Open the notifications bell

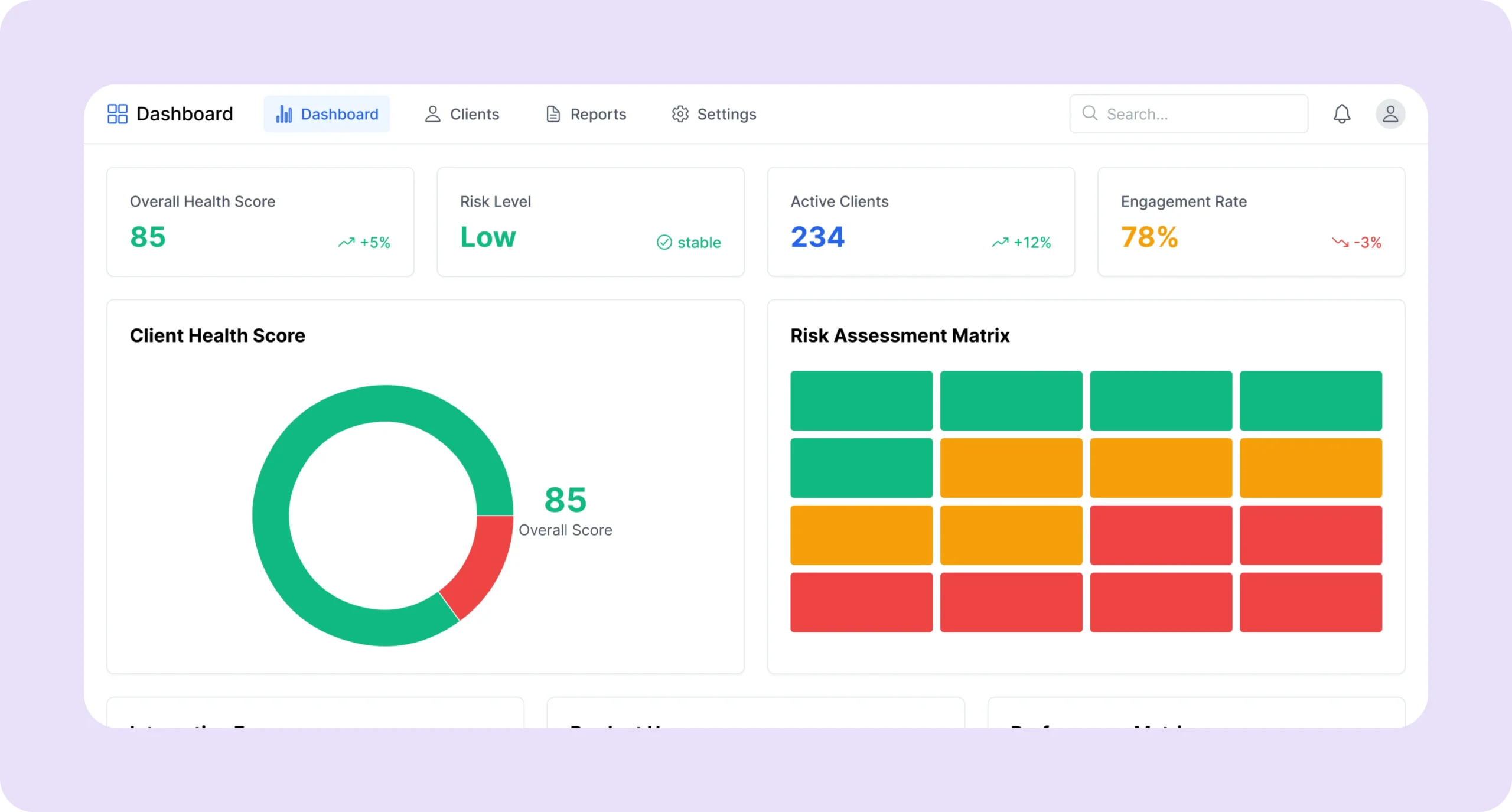pyautogui.click(x=1341, y=114)
